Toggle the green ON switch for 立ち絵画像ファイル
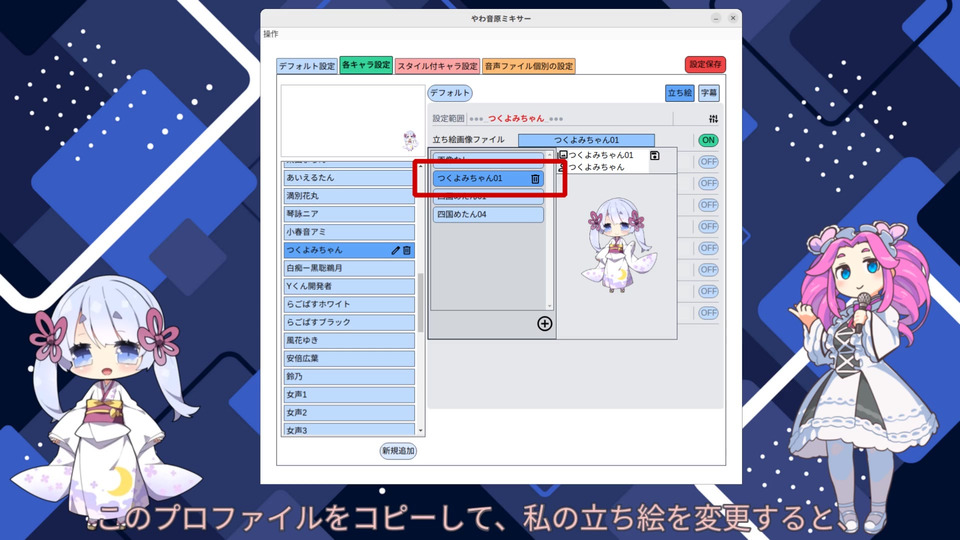Screen dimensions: 960x540 708,140
